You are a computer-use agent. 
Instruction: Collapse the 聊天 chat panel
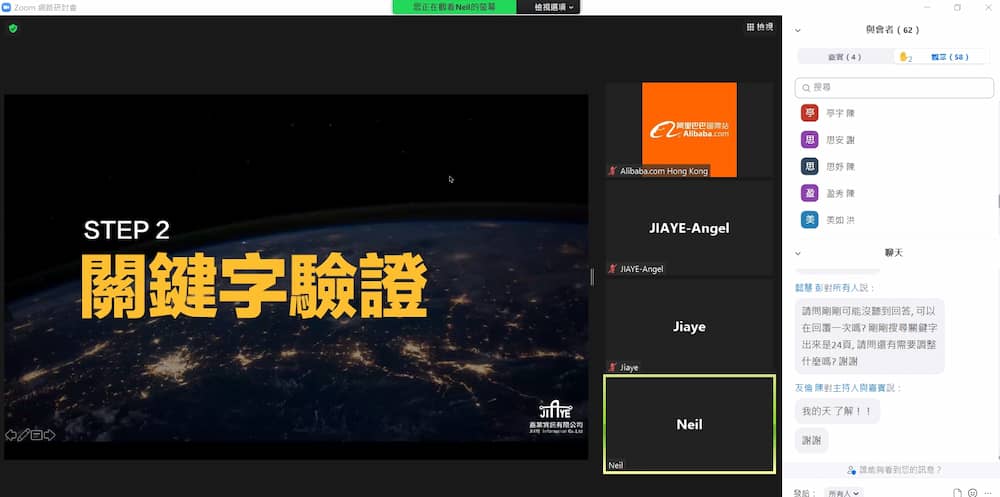[x=798, y=253]
